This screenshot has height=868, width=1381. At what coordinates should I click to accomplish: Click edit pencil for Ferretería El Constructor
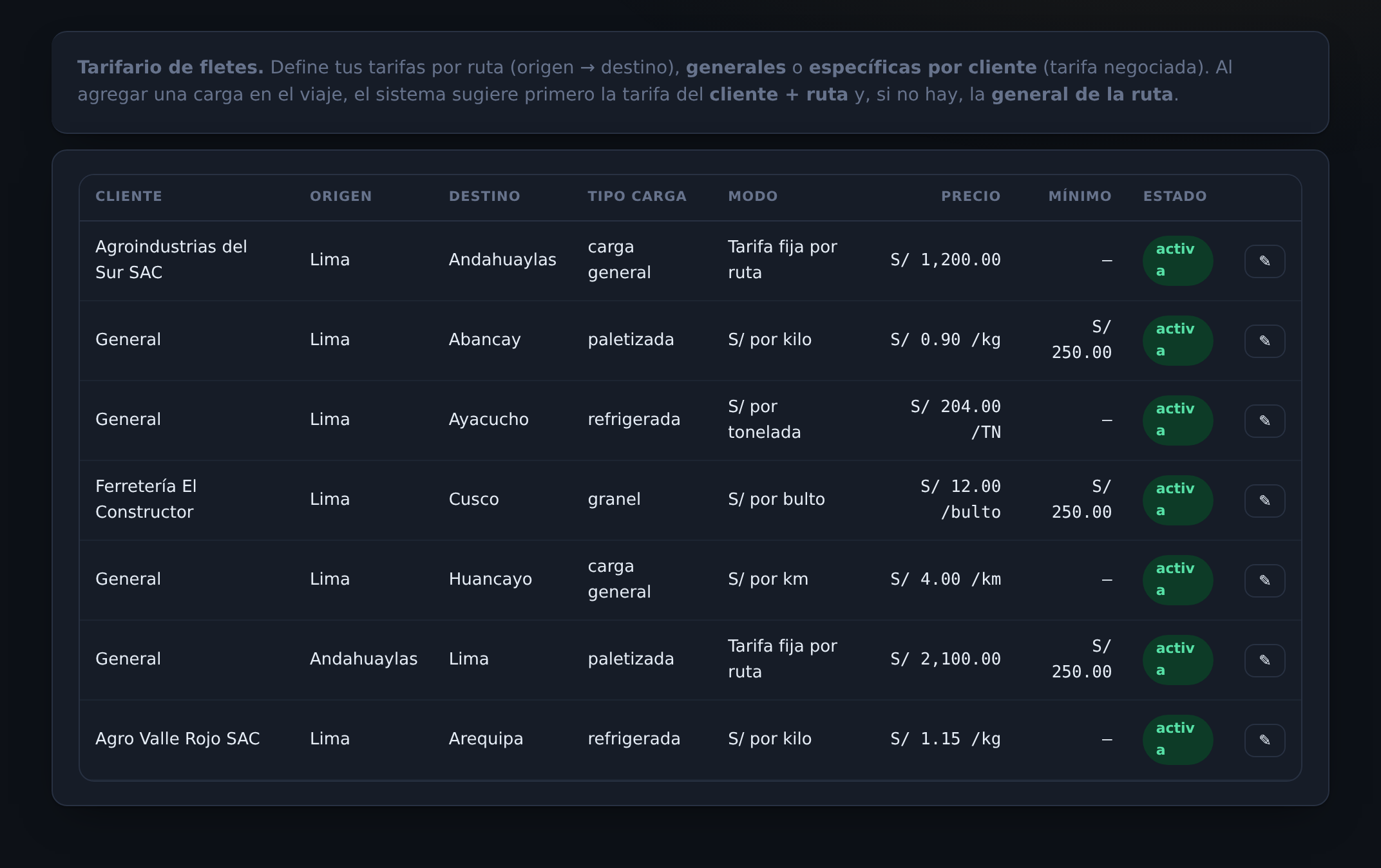(1264, 500)
